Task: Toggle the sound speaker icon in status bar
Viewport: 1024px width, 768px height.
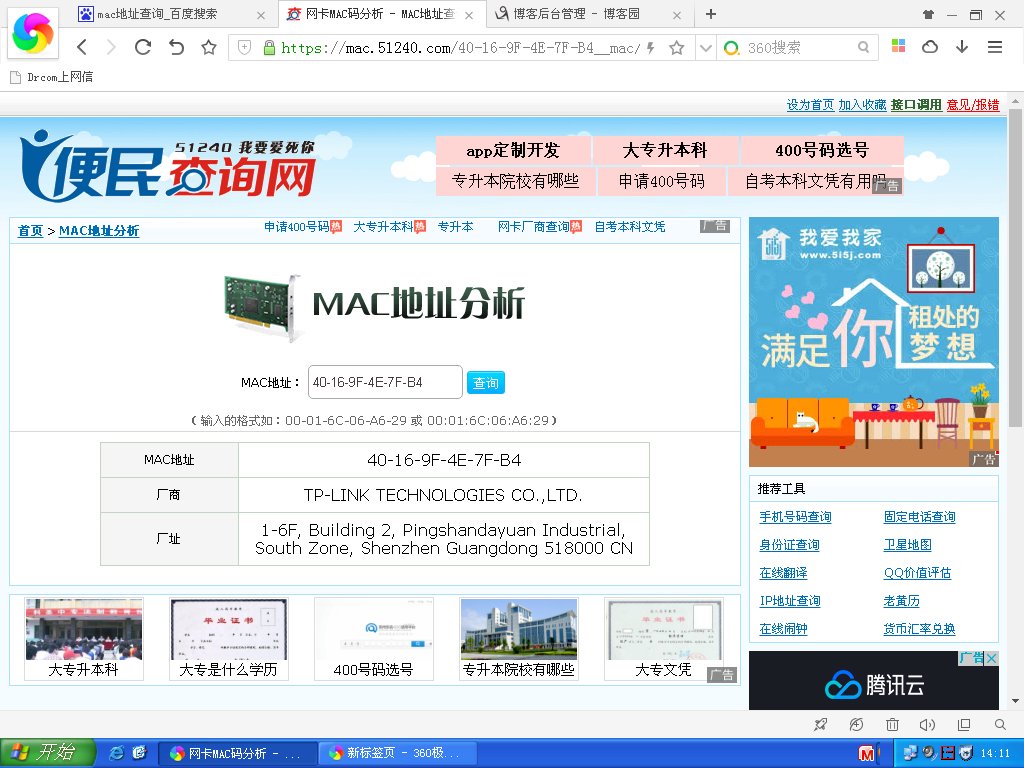Action: (x=927, y=724)
